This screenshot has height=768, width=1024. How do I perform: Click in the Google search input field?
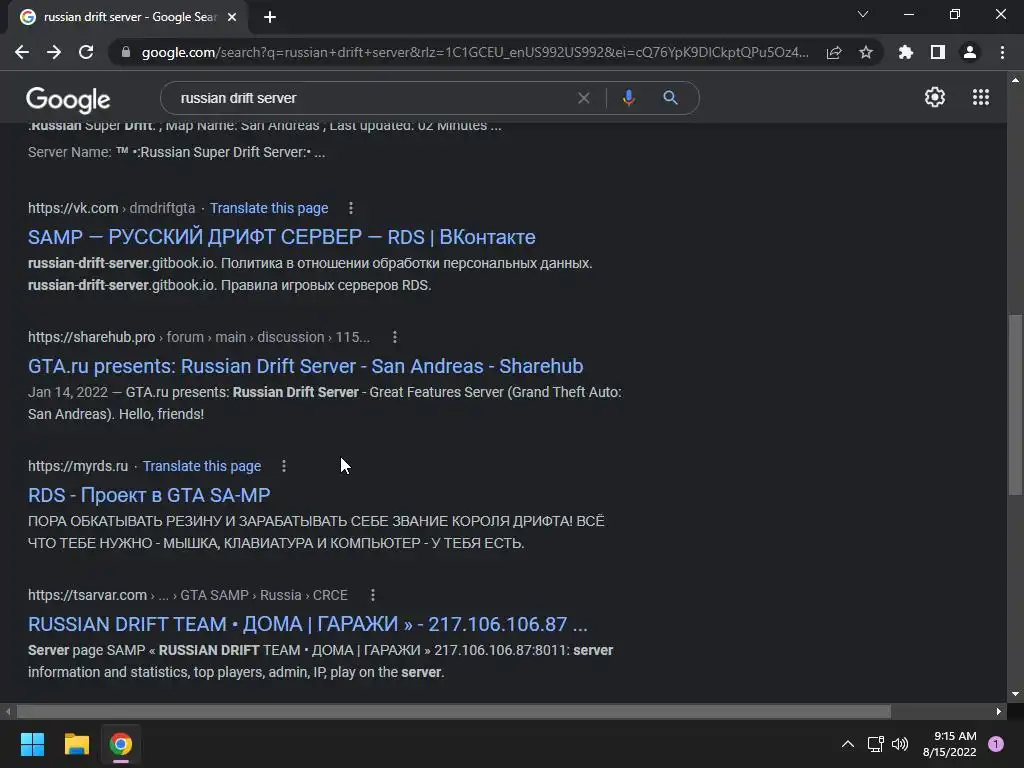coord(372,98)
